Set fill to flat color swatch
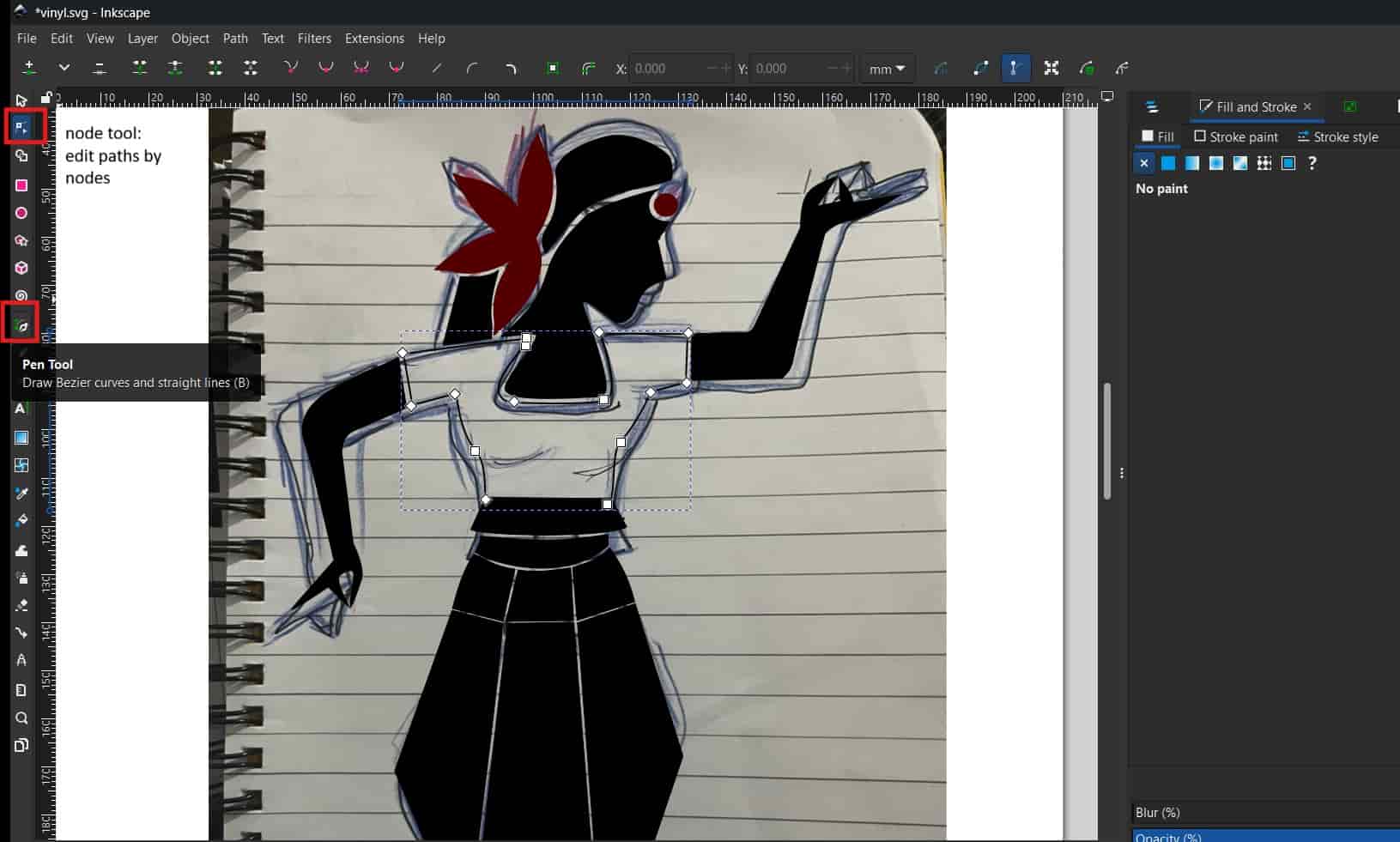This screenshot has width=1400, height=842. pyautogui.click(x=1168, y=163)
